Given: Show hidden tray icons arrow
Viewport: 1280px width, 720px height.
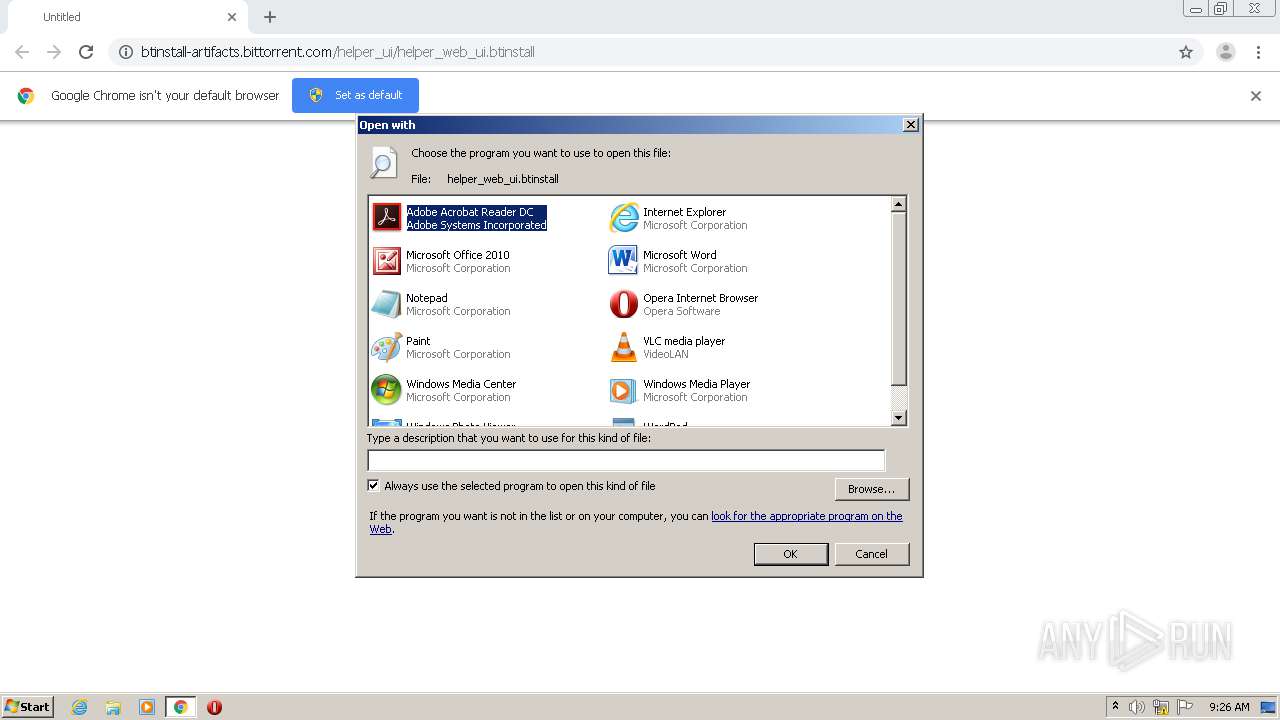Looking at the screenshot, I should point(1115,707).
